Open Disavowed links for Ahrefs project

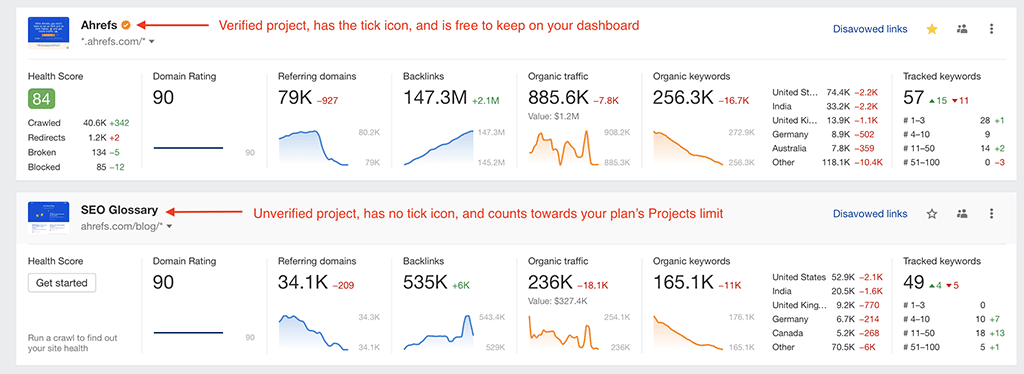point(870,29)
